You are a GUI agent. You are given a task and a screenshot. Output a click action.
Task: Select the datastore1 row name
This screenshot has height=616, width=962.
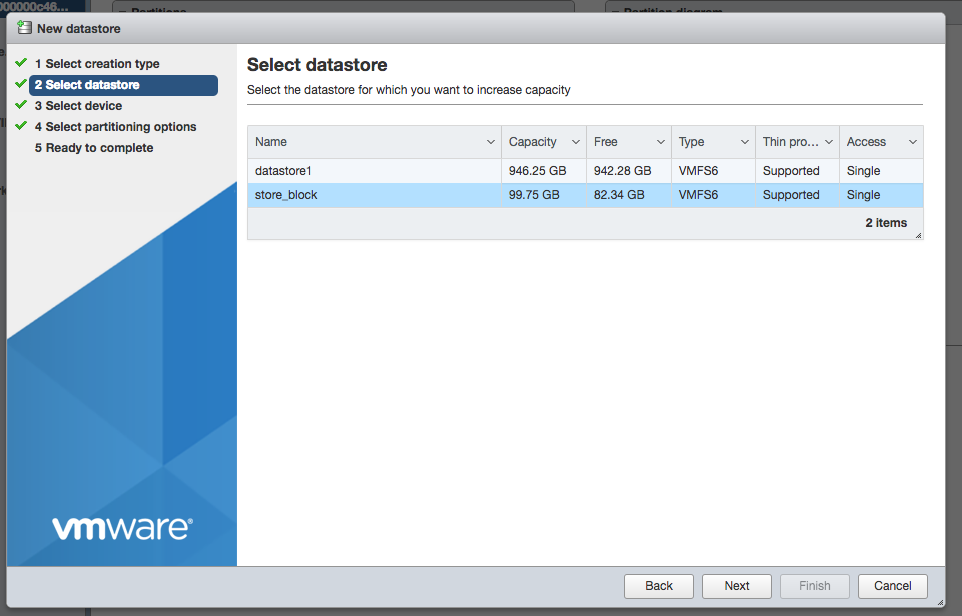click(283, 171)
